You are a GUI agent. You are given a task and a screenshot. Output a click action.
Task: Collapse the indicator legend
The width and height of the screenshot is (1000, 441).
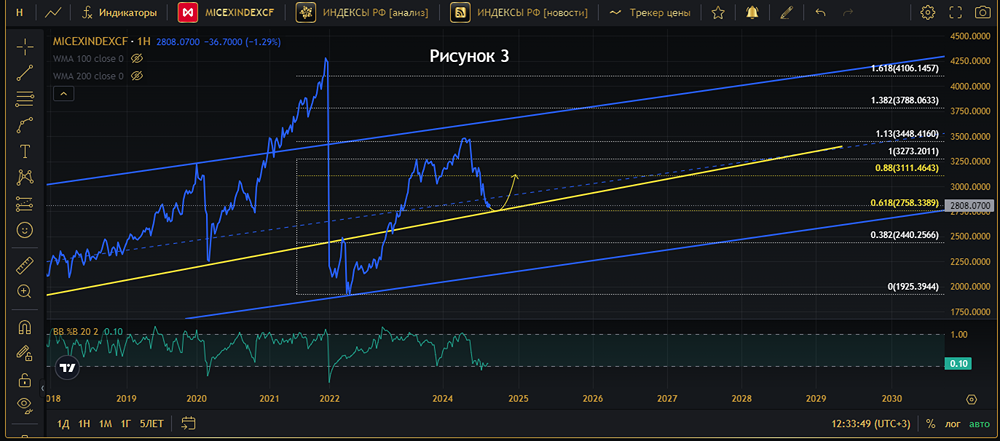pos(63,94)
